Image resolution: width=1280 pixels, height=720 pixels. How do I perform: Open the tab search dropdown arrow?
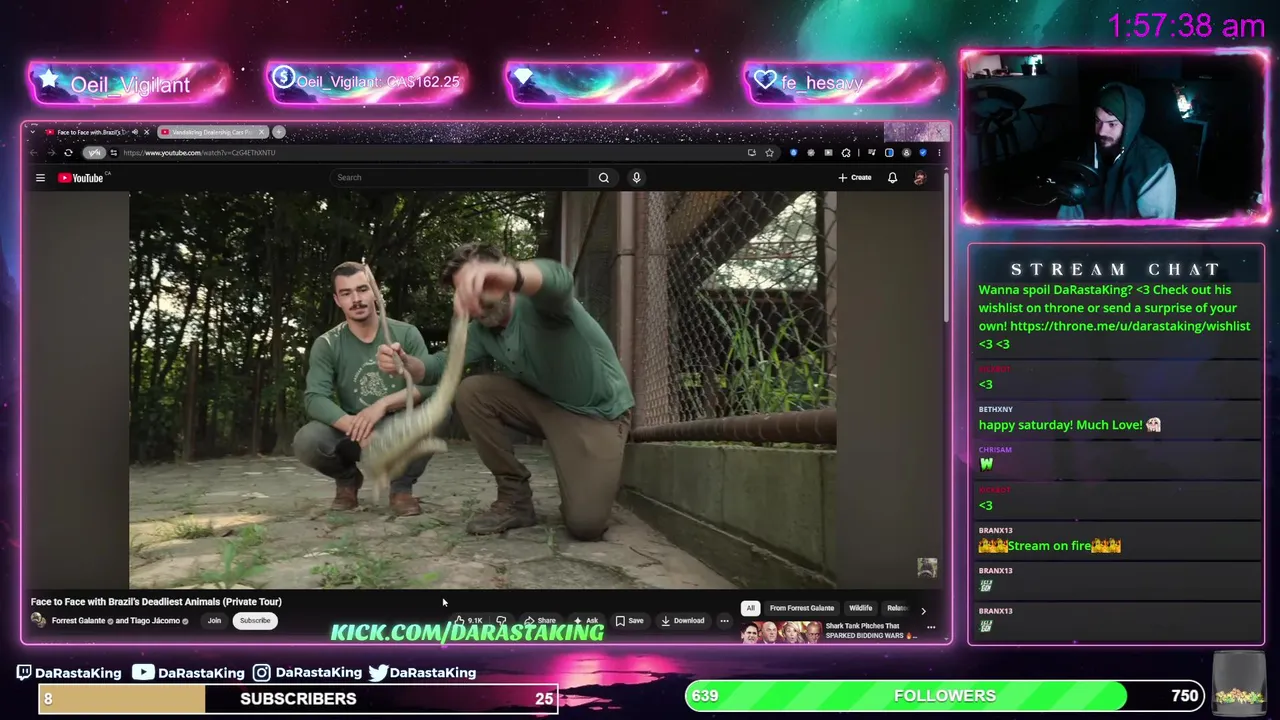33,132
